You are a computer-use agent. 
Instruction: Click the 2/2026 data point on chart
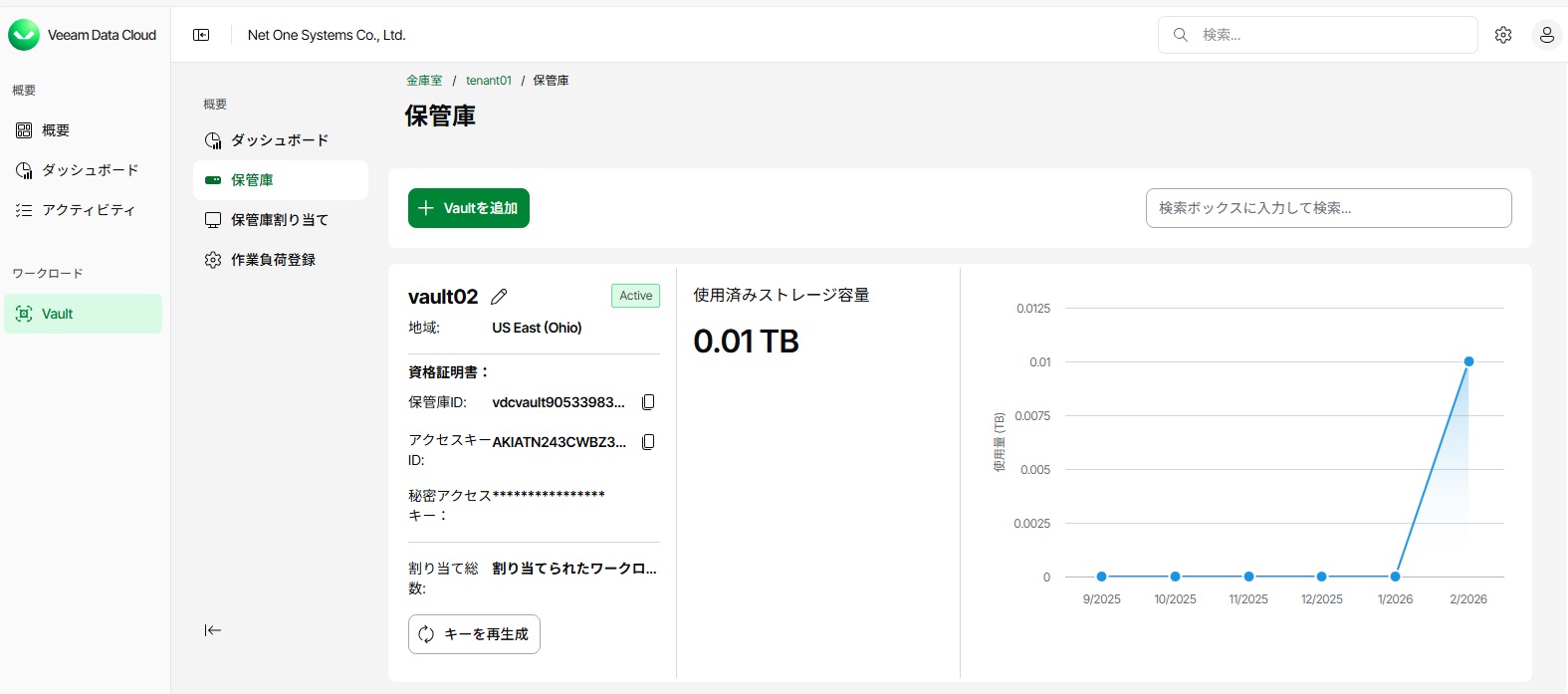(x=1468, y=361)
